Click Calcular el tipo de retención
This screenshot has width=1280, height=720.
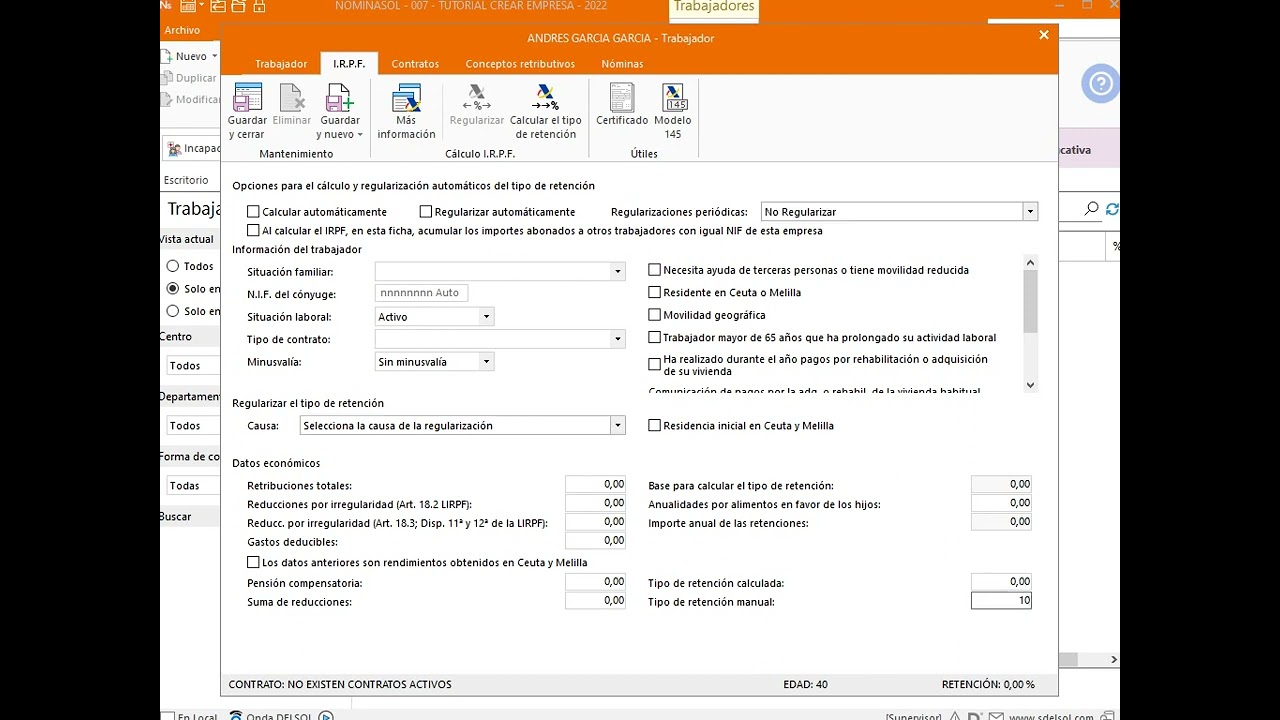(x=545, y=111)
